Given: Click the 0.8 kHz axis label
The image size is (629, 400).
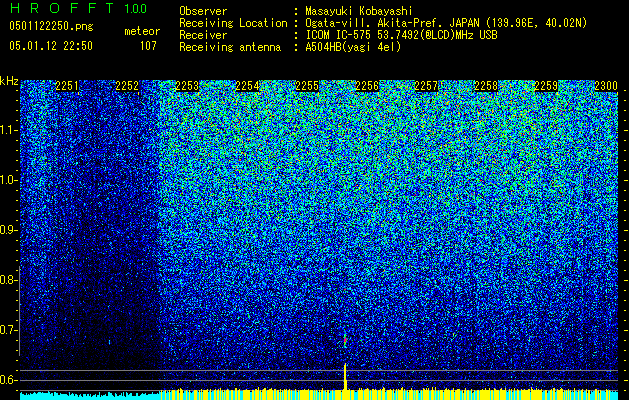Looking at the screenshot, I should (7, 280).
